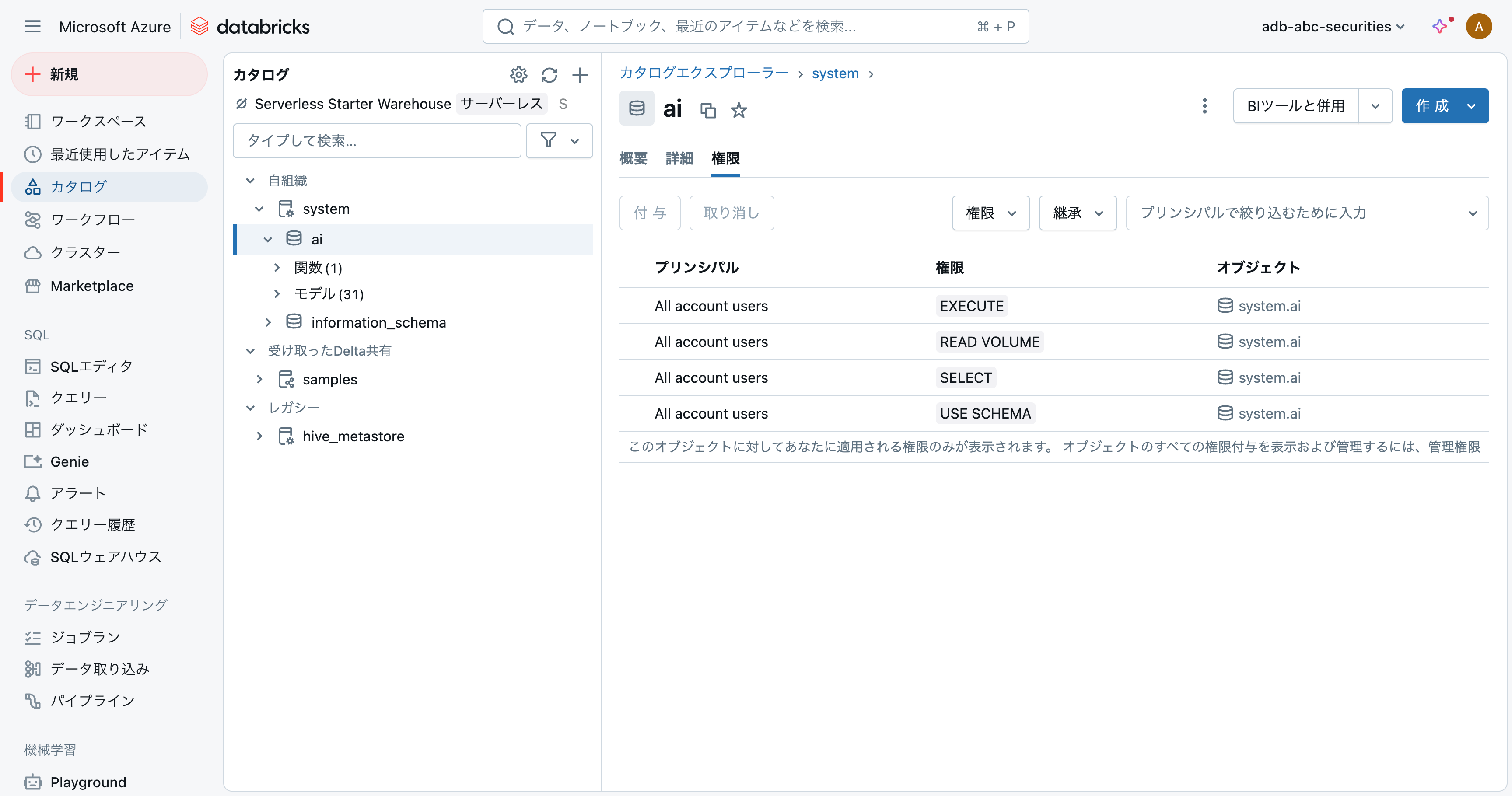Star the ai schema as favorite

[738, 110]
